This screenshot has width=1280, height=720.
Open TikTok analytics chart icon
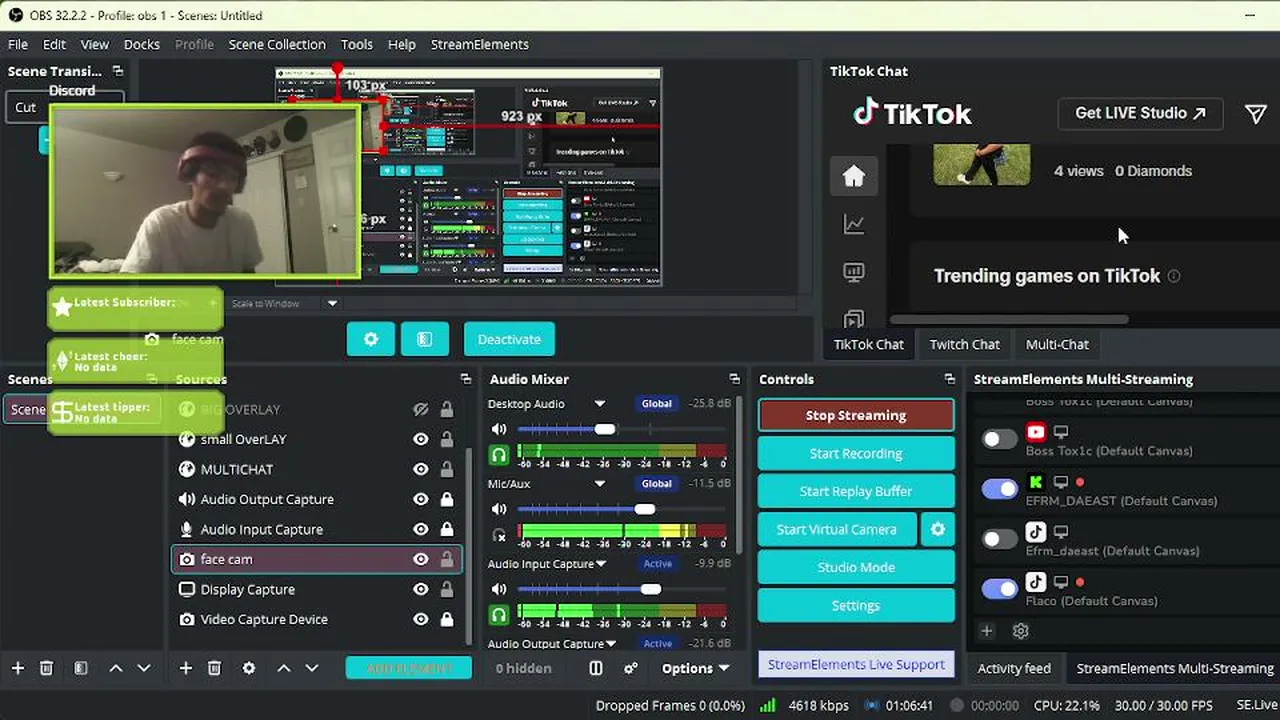tap(854, 225)
